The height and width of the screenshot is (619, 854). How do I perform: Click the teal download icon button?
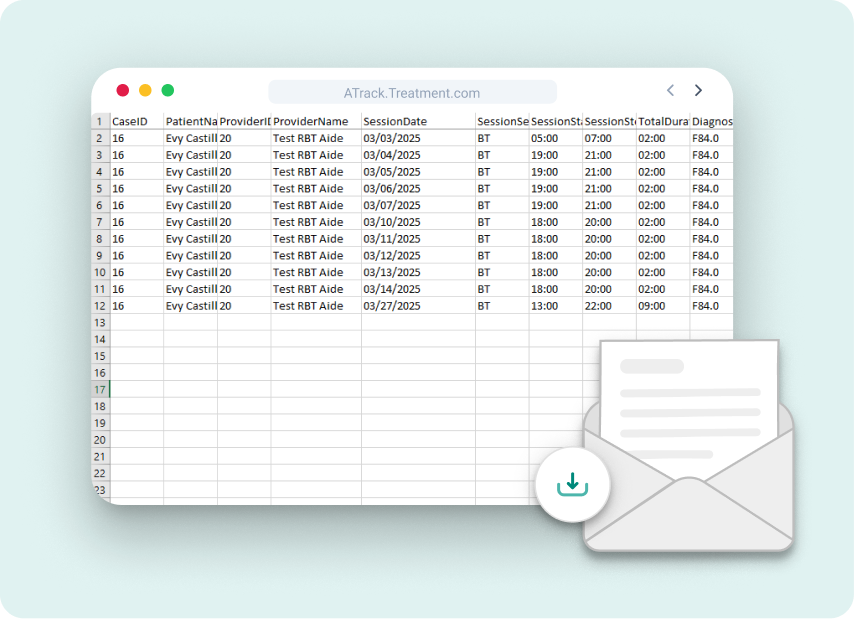pos(572,485)
